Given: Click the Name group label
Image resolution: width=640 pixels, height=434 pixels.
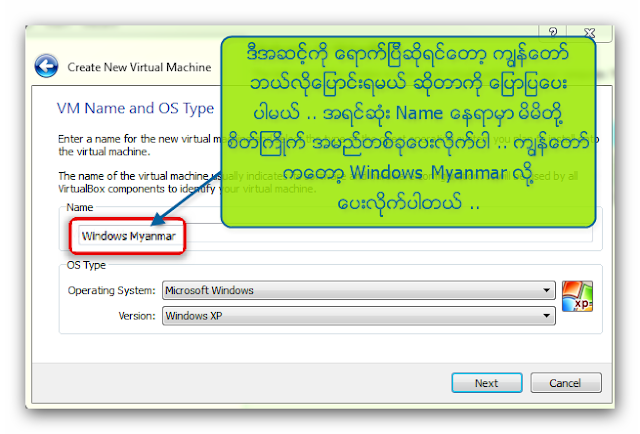Looking at the screenshot, I should (x=80, y=207).
